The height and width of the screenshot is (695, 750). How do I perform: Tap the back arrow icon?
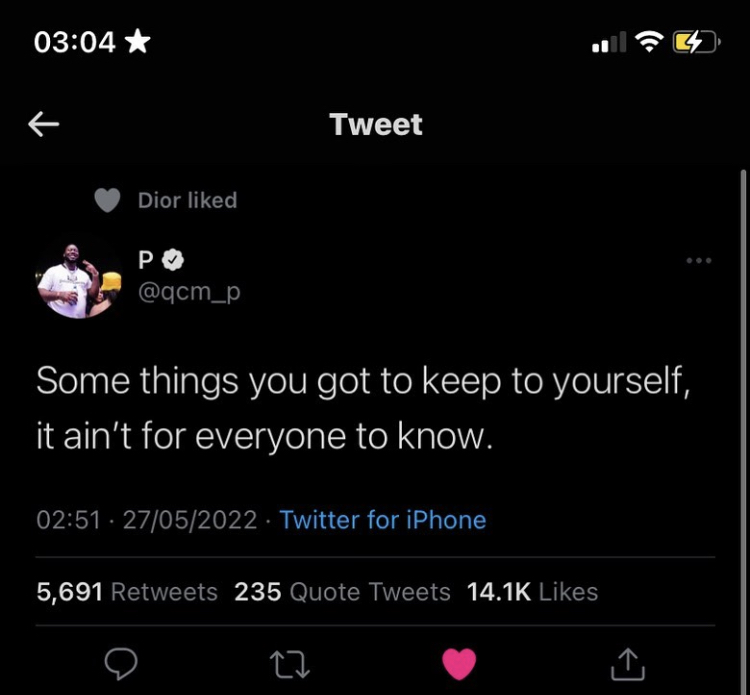(x=44, y=124)
